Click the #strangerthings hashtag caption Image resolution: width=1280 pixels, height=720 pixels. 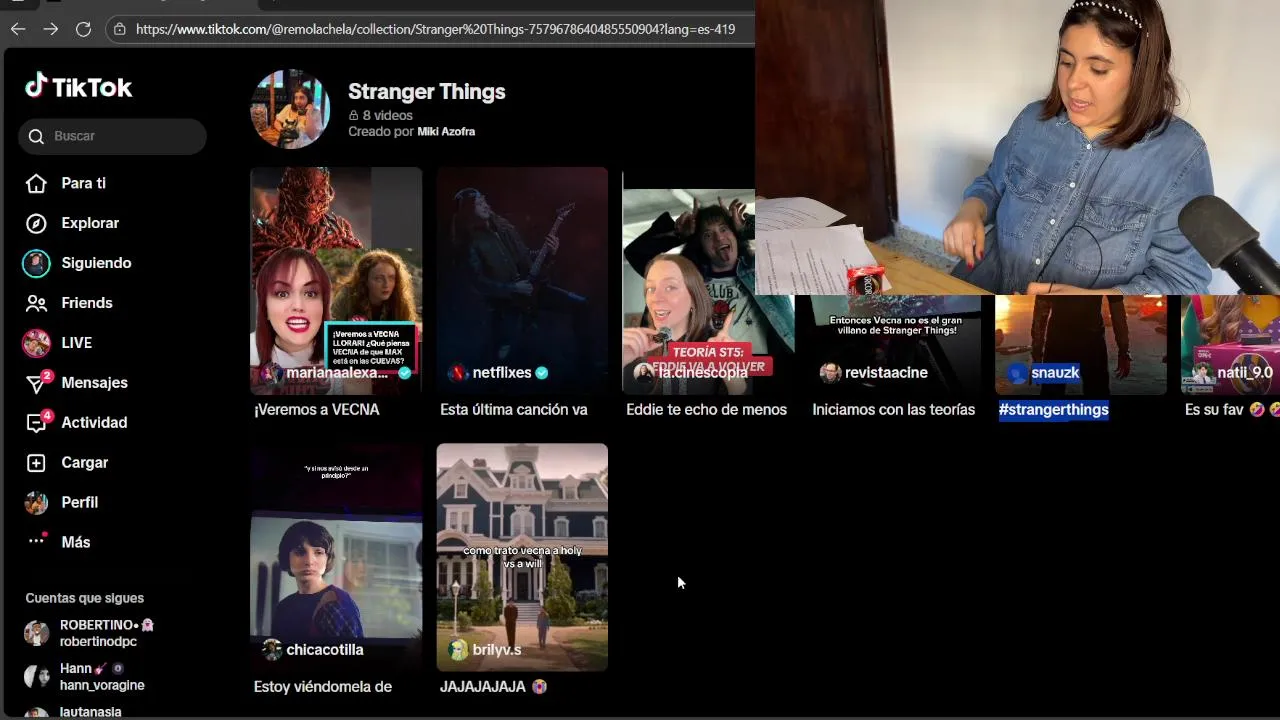tap(1054, 409)
